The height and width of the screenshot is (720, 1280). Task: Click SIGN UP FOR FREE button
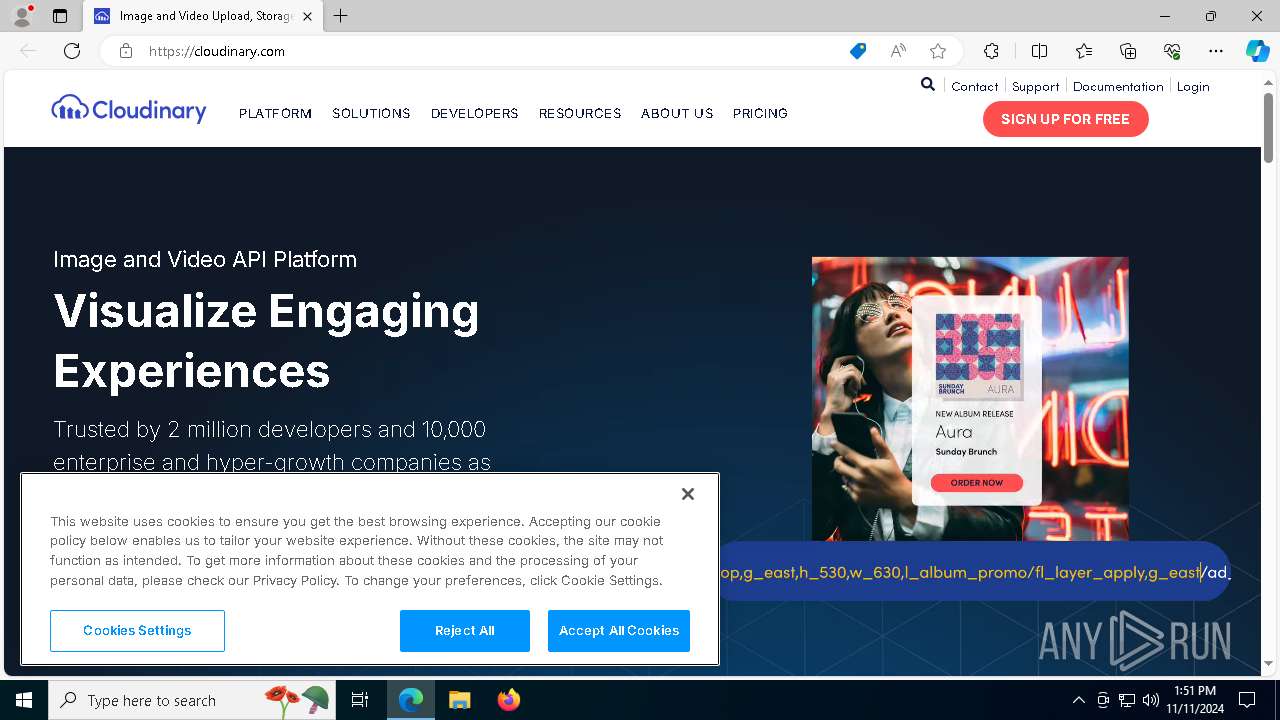[x=1065, y=119]
